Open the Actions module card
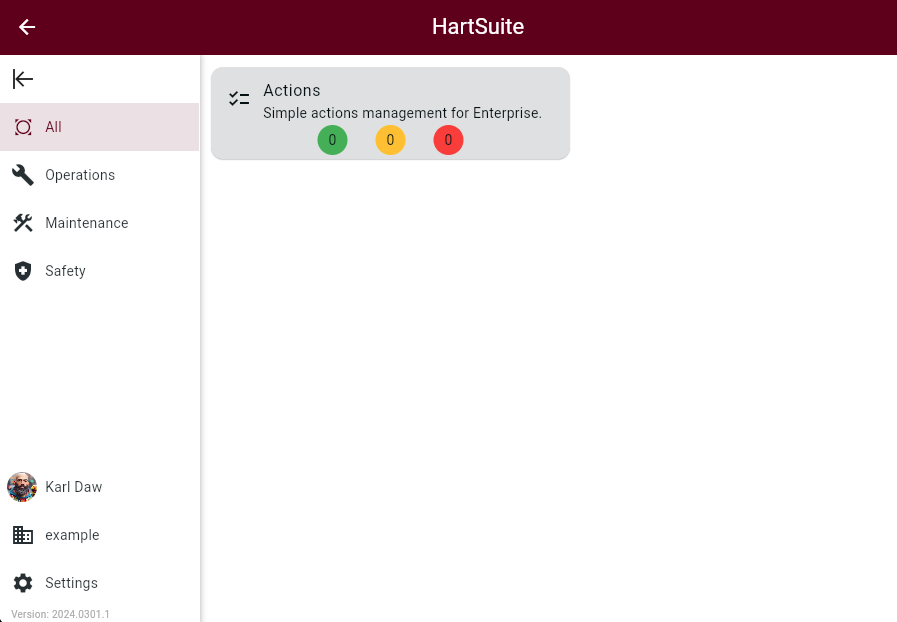 (390, 113)
